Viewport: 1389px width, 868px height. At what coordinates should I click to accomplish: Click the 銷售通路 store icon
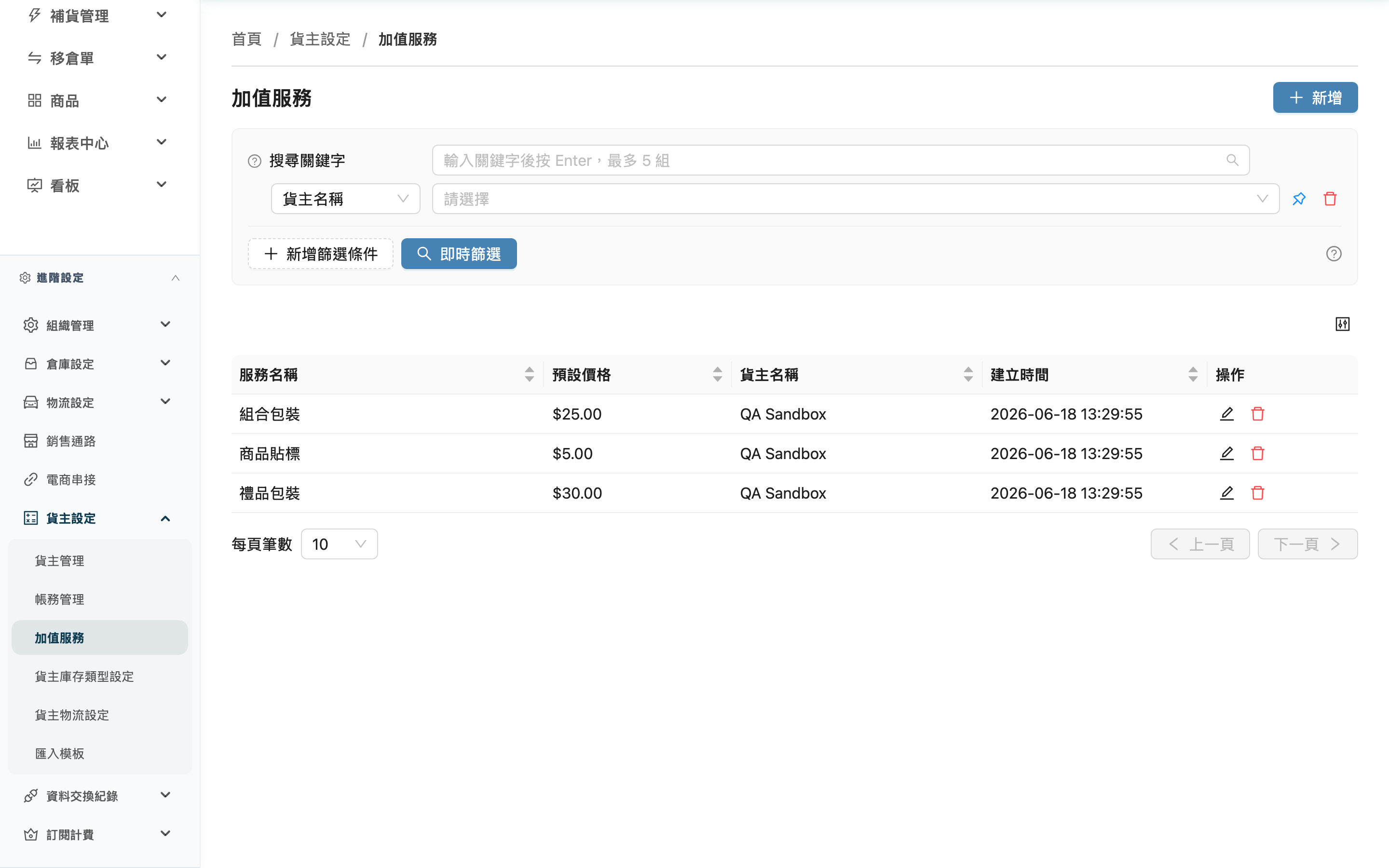pyautogui.click(x=31, y=441)
